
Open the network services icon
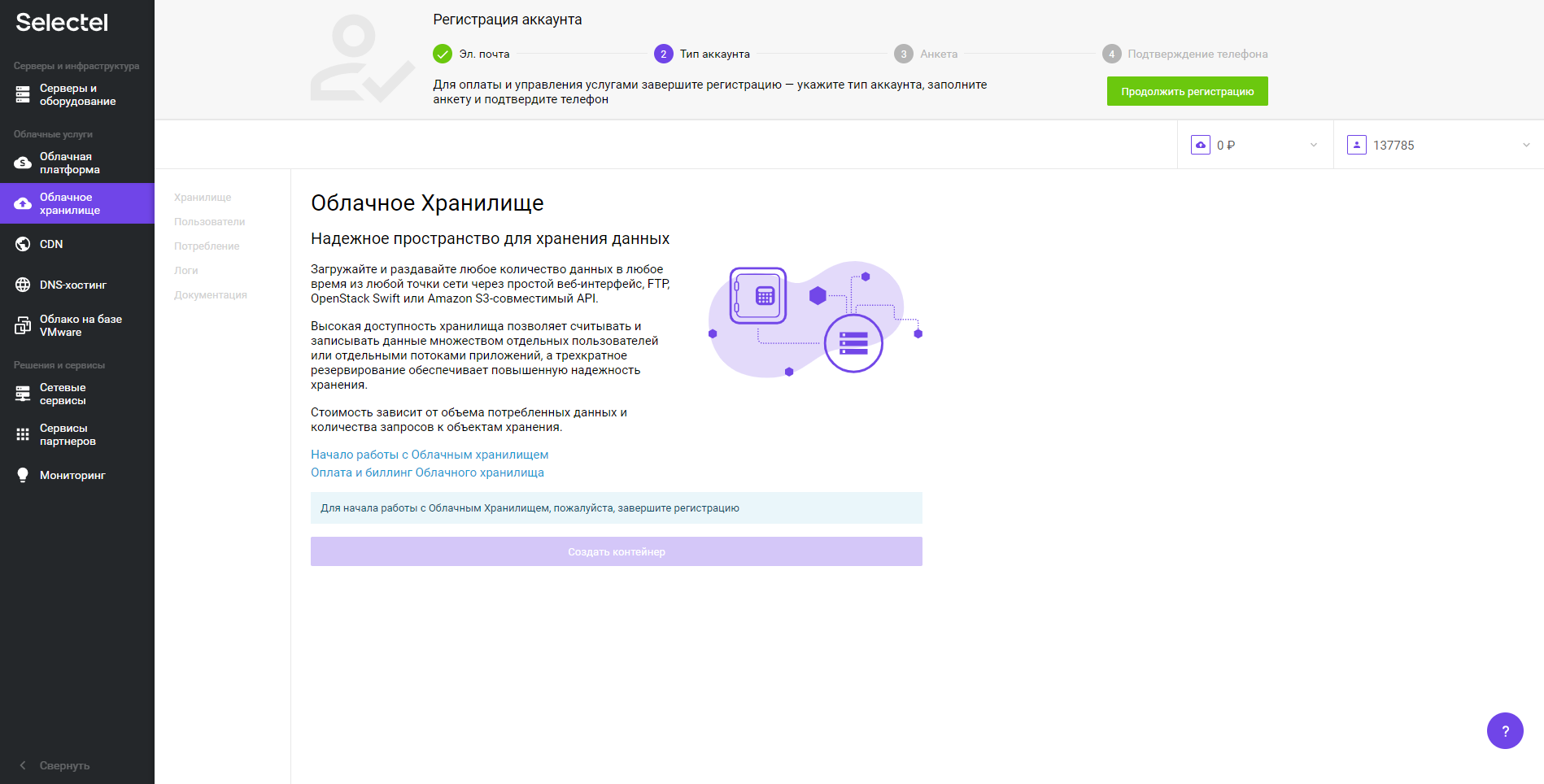(x=23, y=394)
